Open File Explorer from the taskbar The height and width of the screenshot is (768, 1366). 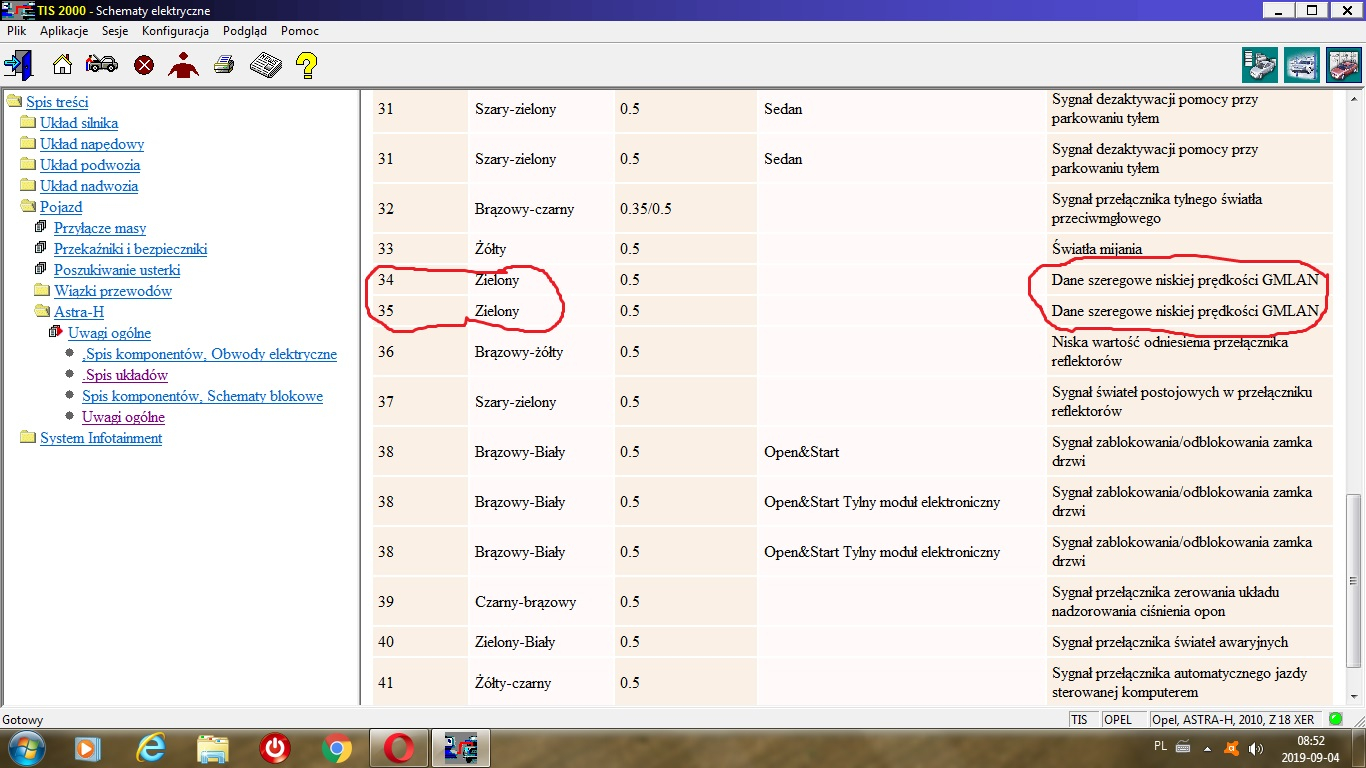coord(213,748)
